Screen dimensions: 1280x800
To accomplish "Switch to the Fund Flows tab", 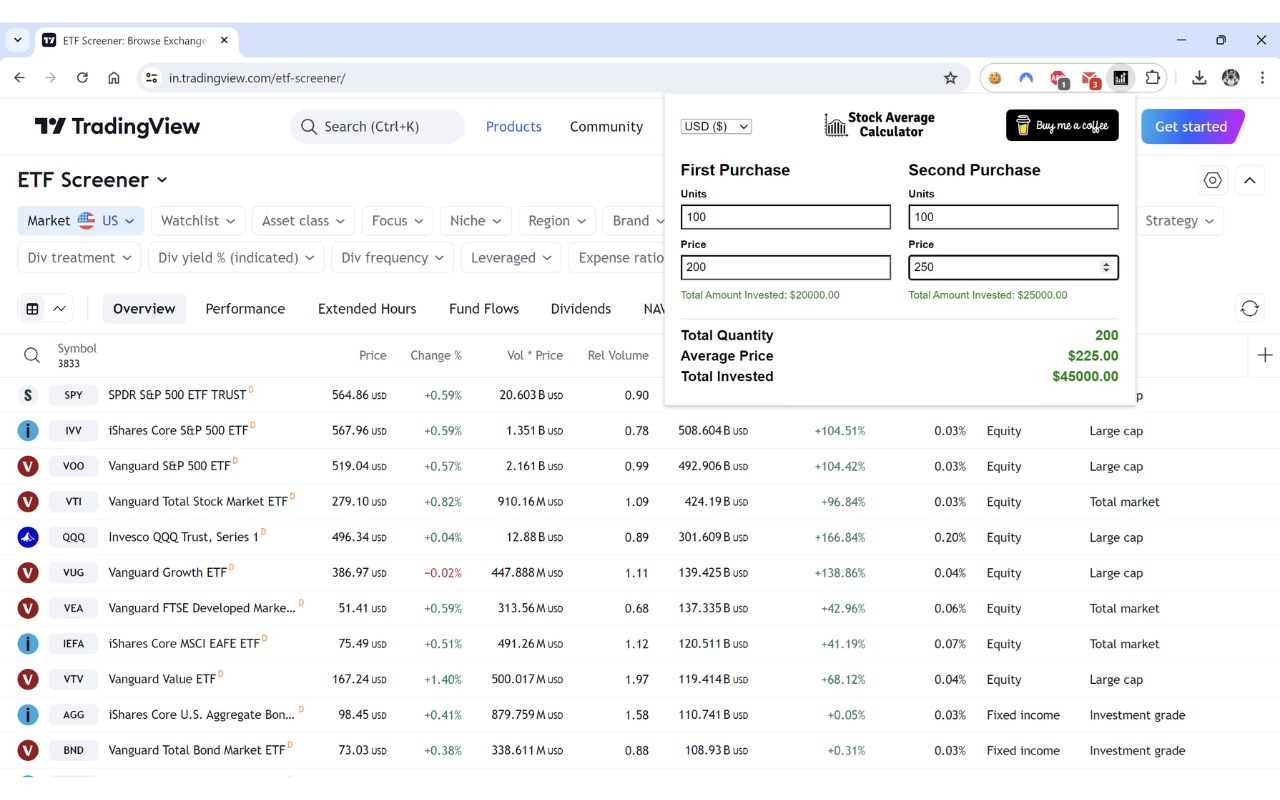I will (484, 309).
